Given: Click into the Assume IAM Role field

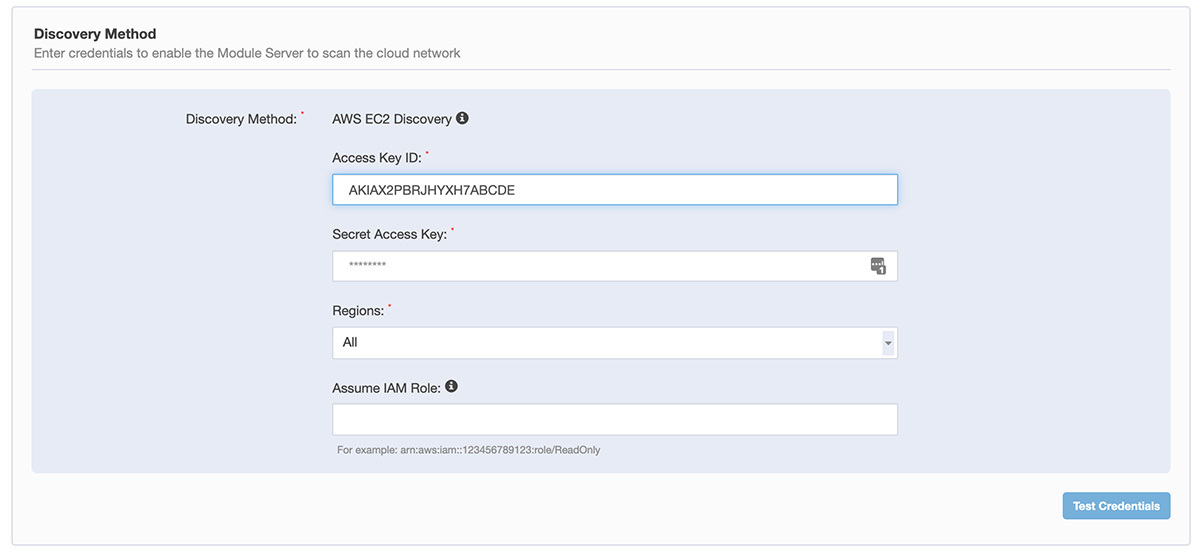Looking at the screenshot, I should click(x=615, y=419).
